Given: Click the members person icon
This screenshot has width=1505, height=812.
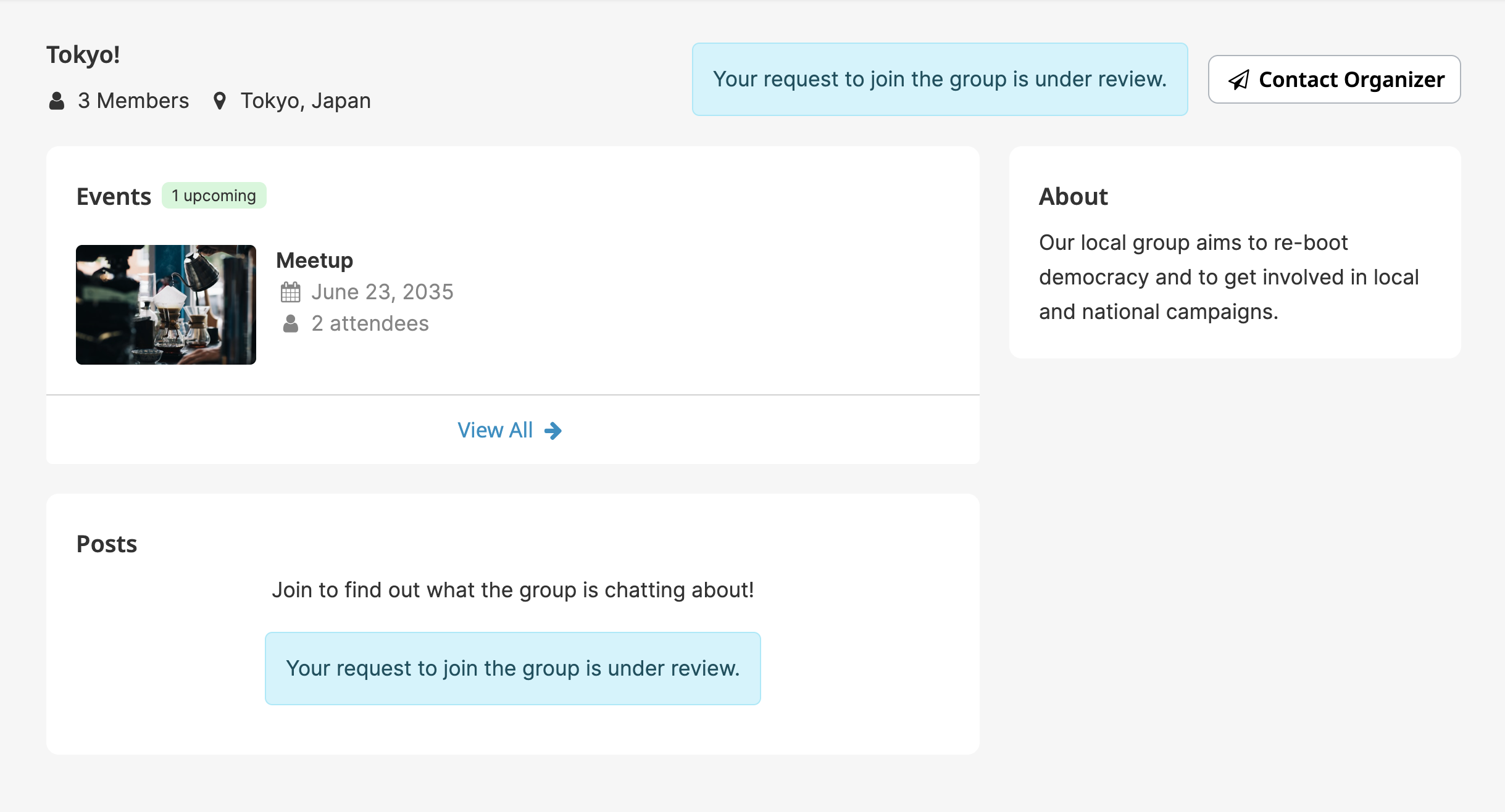Looking at the screenshot, I should coord(57,101).
